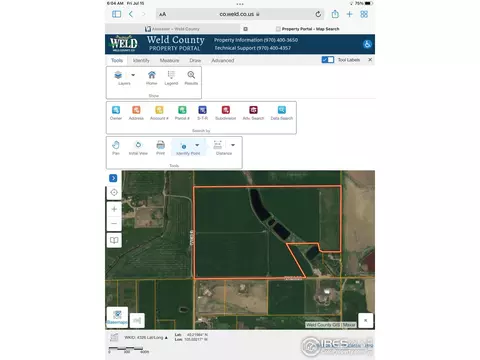Image resolution: width=480 pixels, height=360 pixels.
Task: Focus the co.weld.co.us address bar
Action: pyautogui.click(x=239, y=14)
